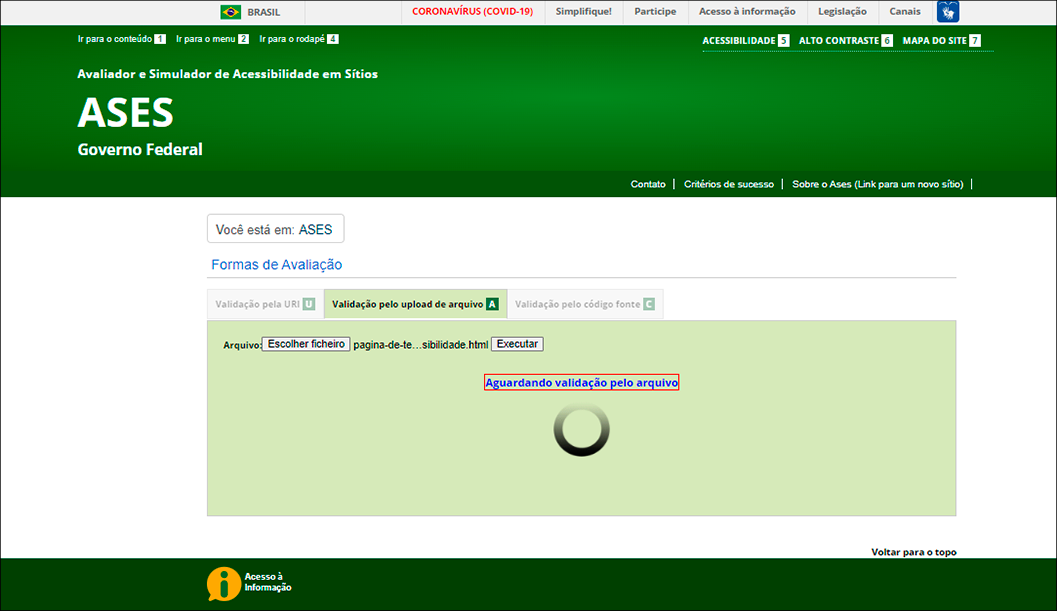Open the VLibras accessibility icon
The width and height of the screenshot is (1057, 611).
pyautogui.click(x=947, y=12)
